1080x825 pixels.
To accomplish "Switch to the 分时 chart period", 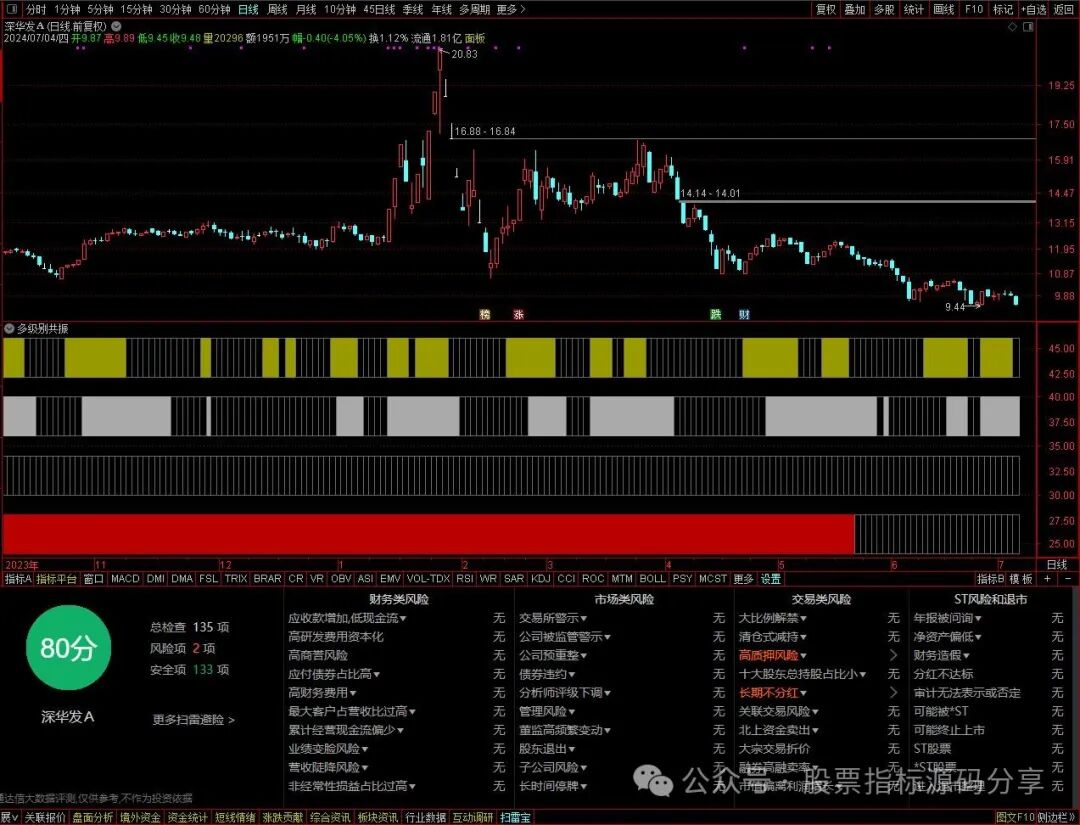I will [x=36, y=9].
